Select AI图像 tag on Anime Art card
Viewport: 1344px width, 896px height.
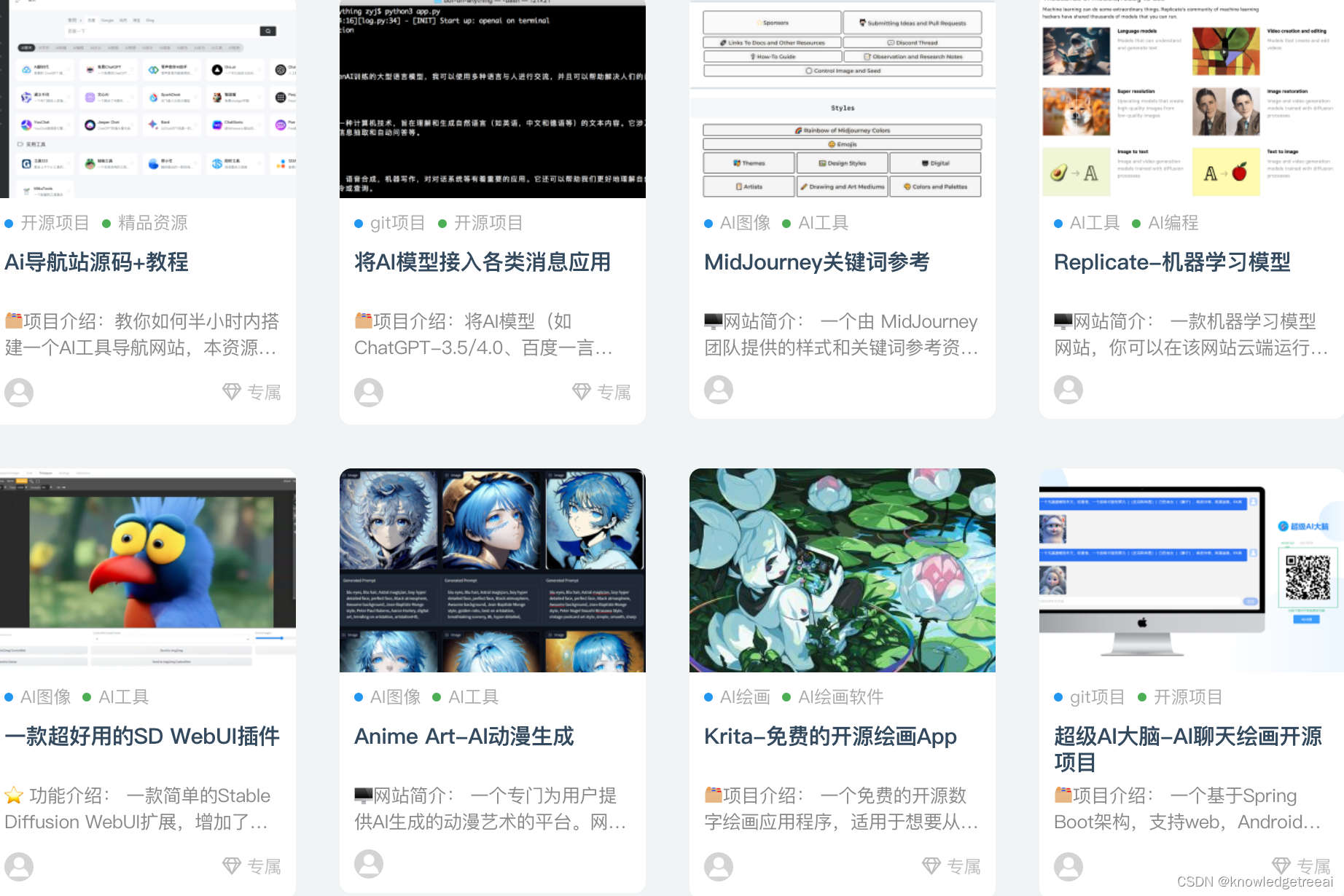pyautogui.click(x=388, y=697)
